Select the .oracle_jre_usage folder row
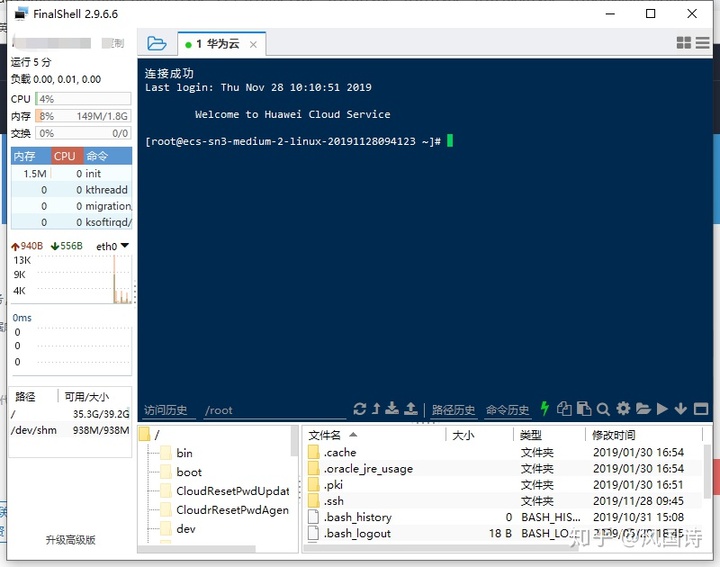720x567 pixels. (x=503, y=468)
